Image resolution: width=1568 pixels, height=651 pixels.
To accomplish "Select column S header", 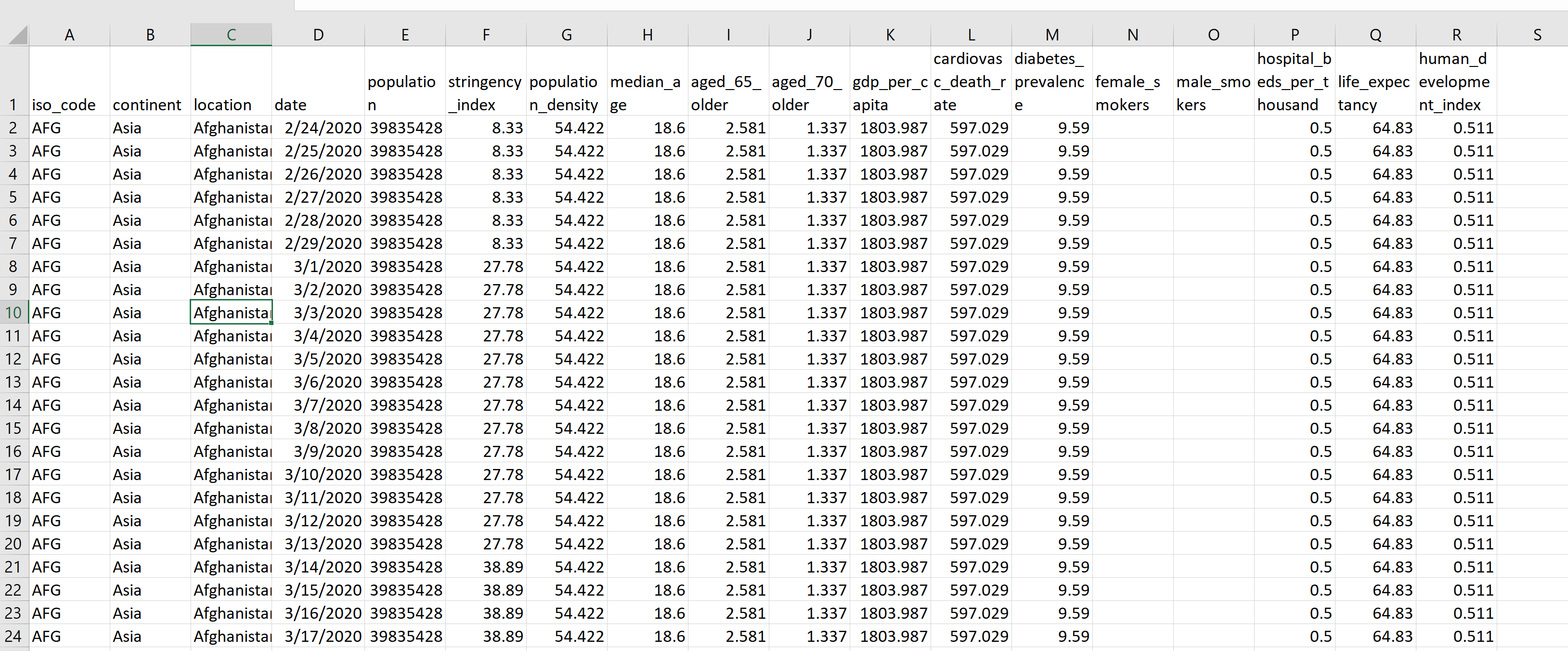I will click(x=1537, y=35).
